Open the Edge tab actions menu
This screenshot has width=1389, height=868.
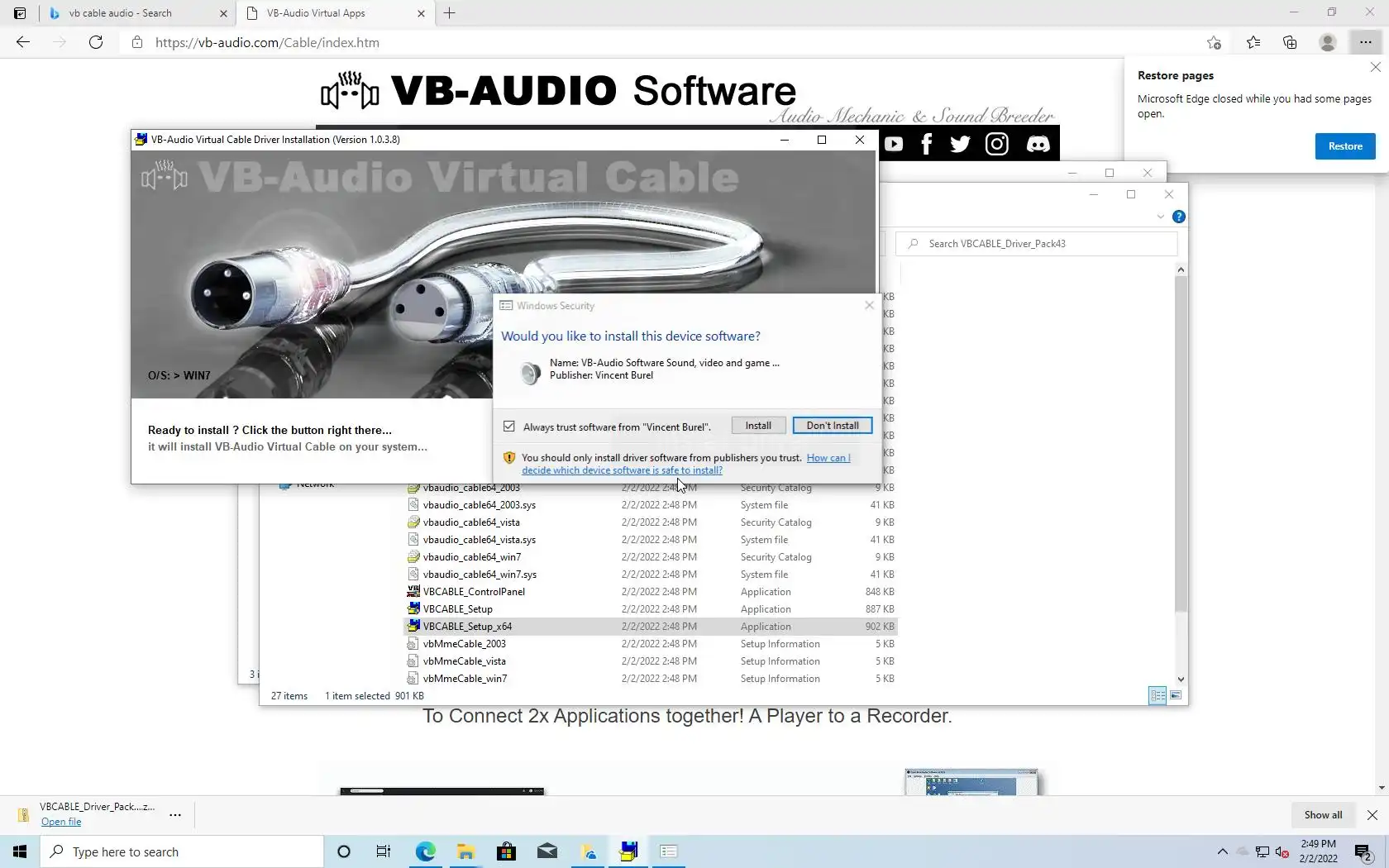pos(20,13)
